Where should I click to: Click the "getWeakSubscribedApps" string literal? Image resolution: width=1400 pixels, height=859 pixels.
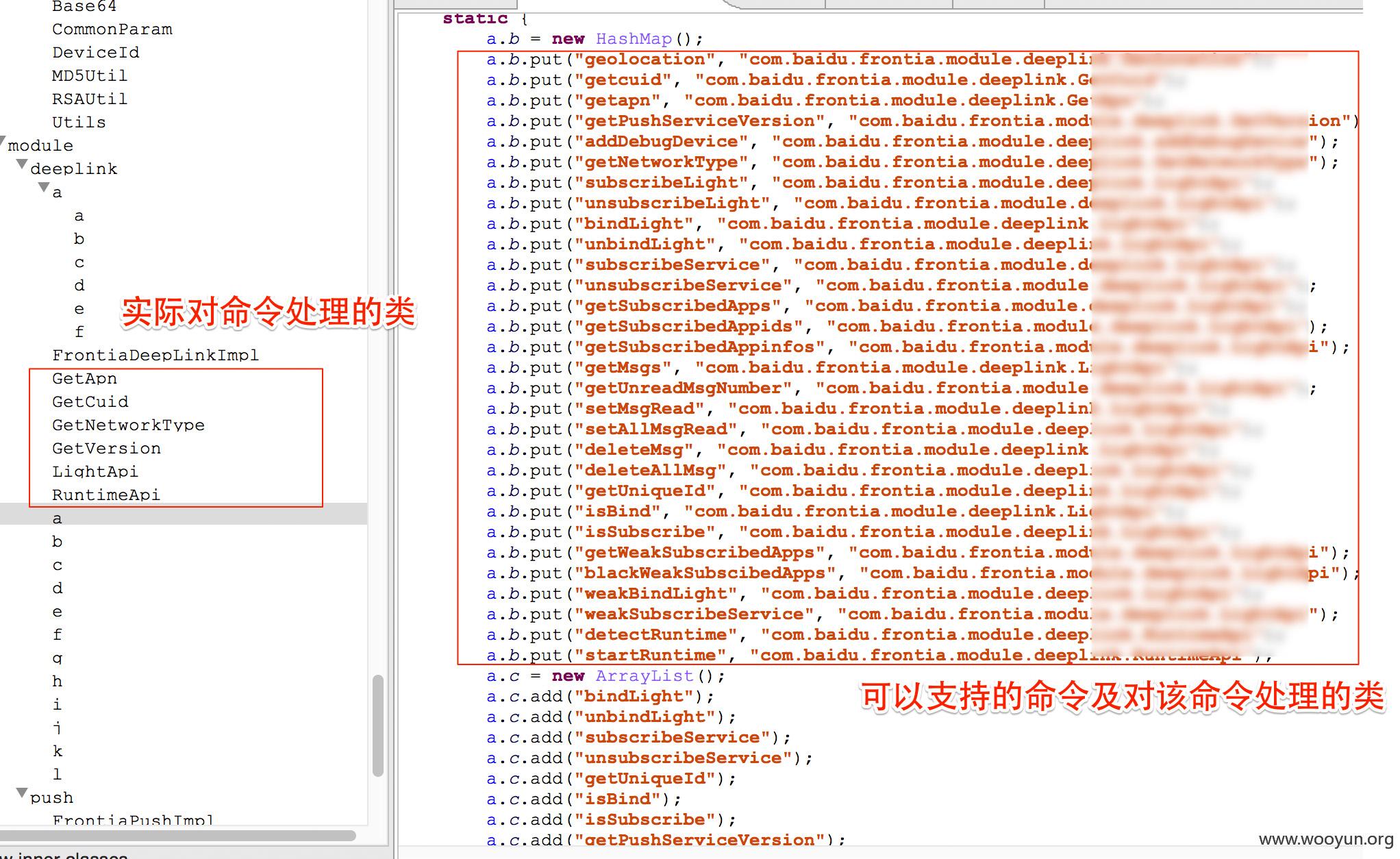click(699, 553)
